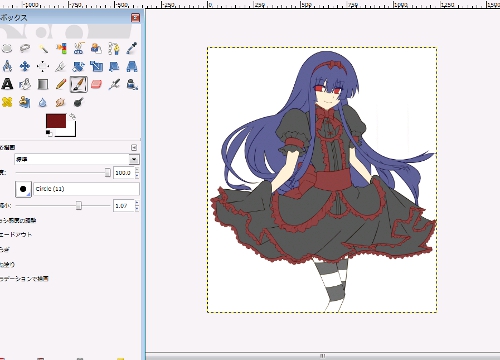500x360 pixels.
Task: Expand the ブラシ感度の調整 brush dynamics section
Action: click(18, 220)
